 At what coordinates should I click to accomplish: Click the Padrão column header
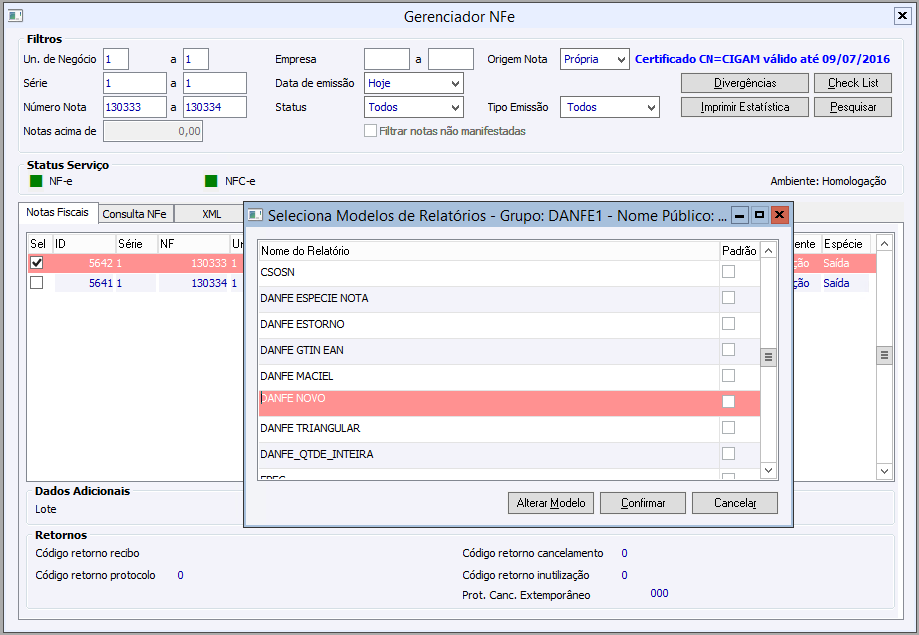[x=739, y=251]
